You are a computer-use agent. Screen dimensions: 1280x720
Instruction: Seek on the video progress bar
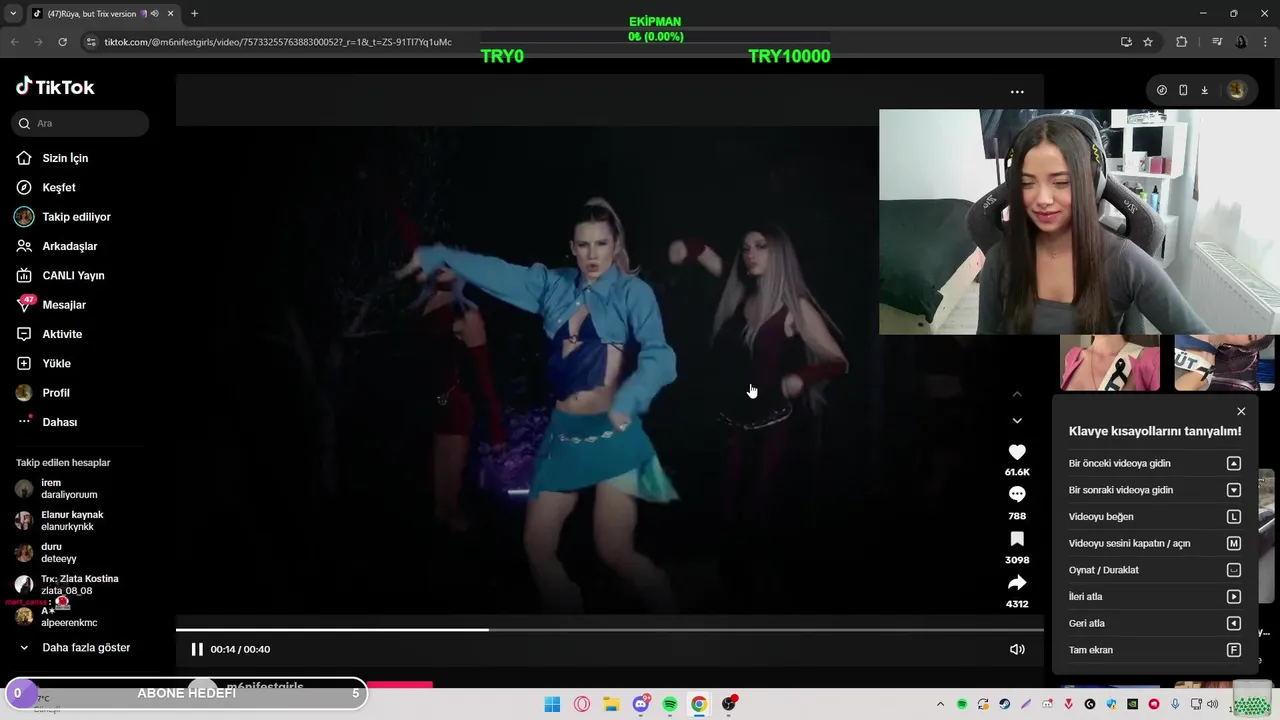point(610,630)
